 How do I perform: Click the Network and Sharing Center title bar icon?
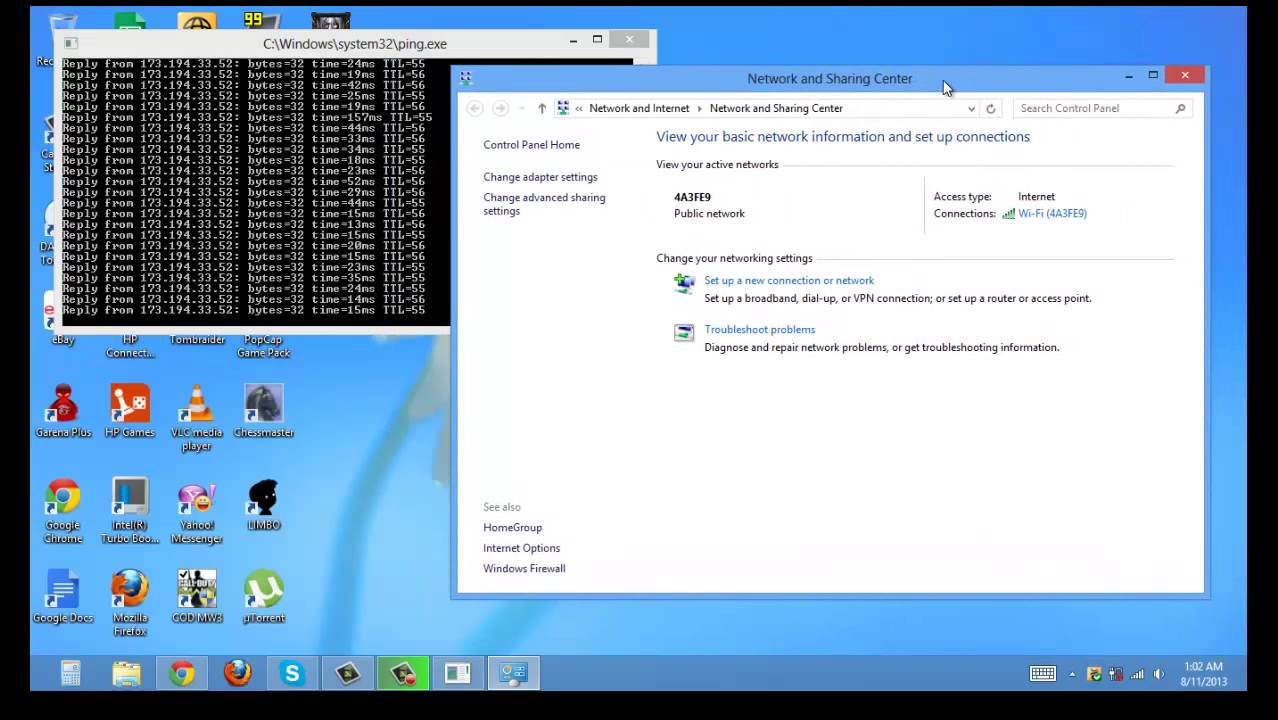point(466,78)
